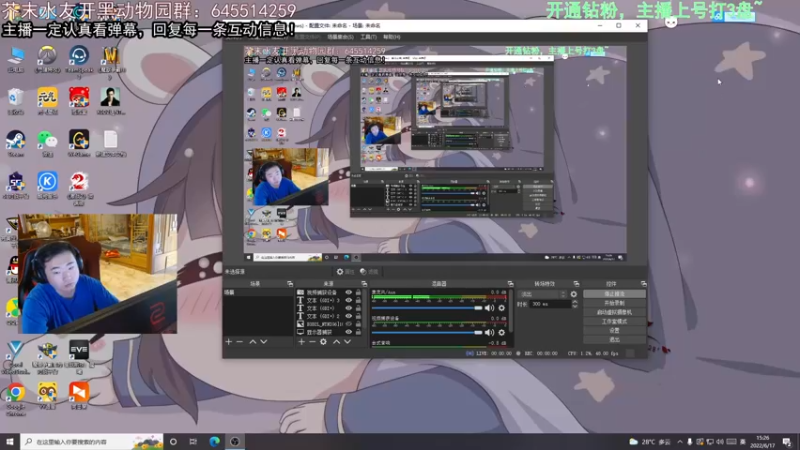Click the Exit button in Controls
Screen dimensions: 800x450
tap(614, 339)
